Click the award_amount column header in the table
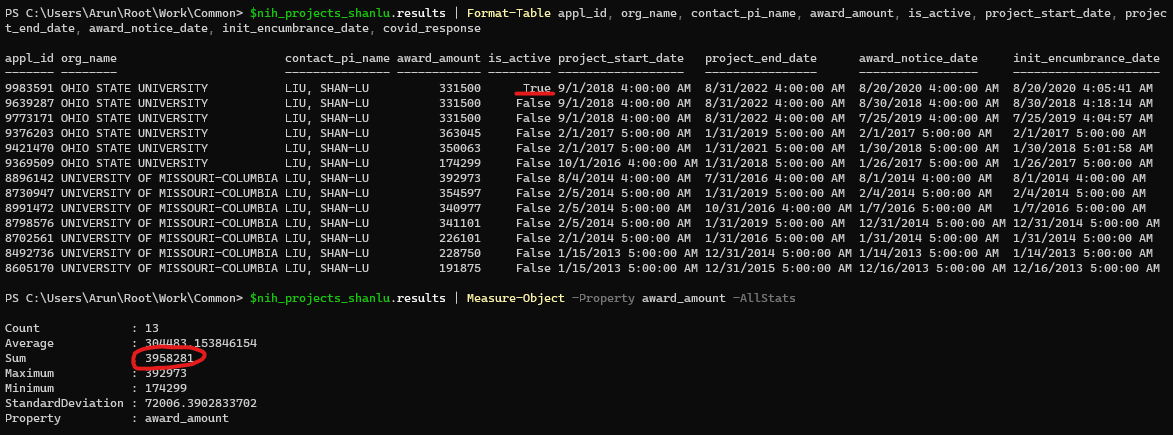Viewport: 1173px width, 435px height. point(439,59)
